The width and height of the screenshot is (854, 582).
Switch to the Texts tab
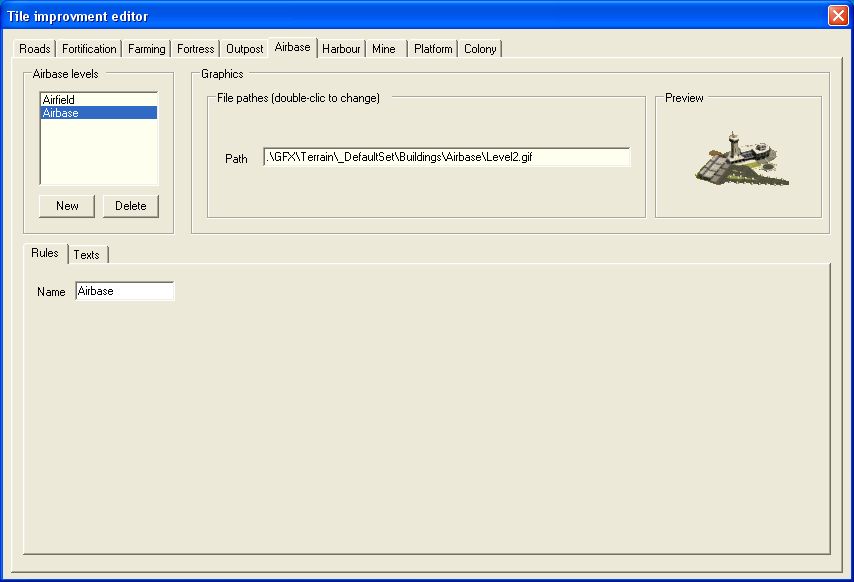pos(87,255)
